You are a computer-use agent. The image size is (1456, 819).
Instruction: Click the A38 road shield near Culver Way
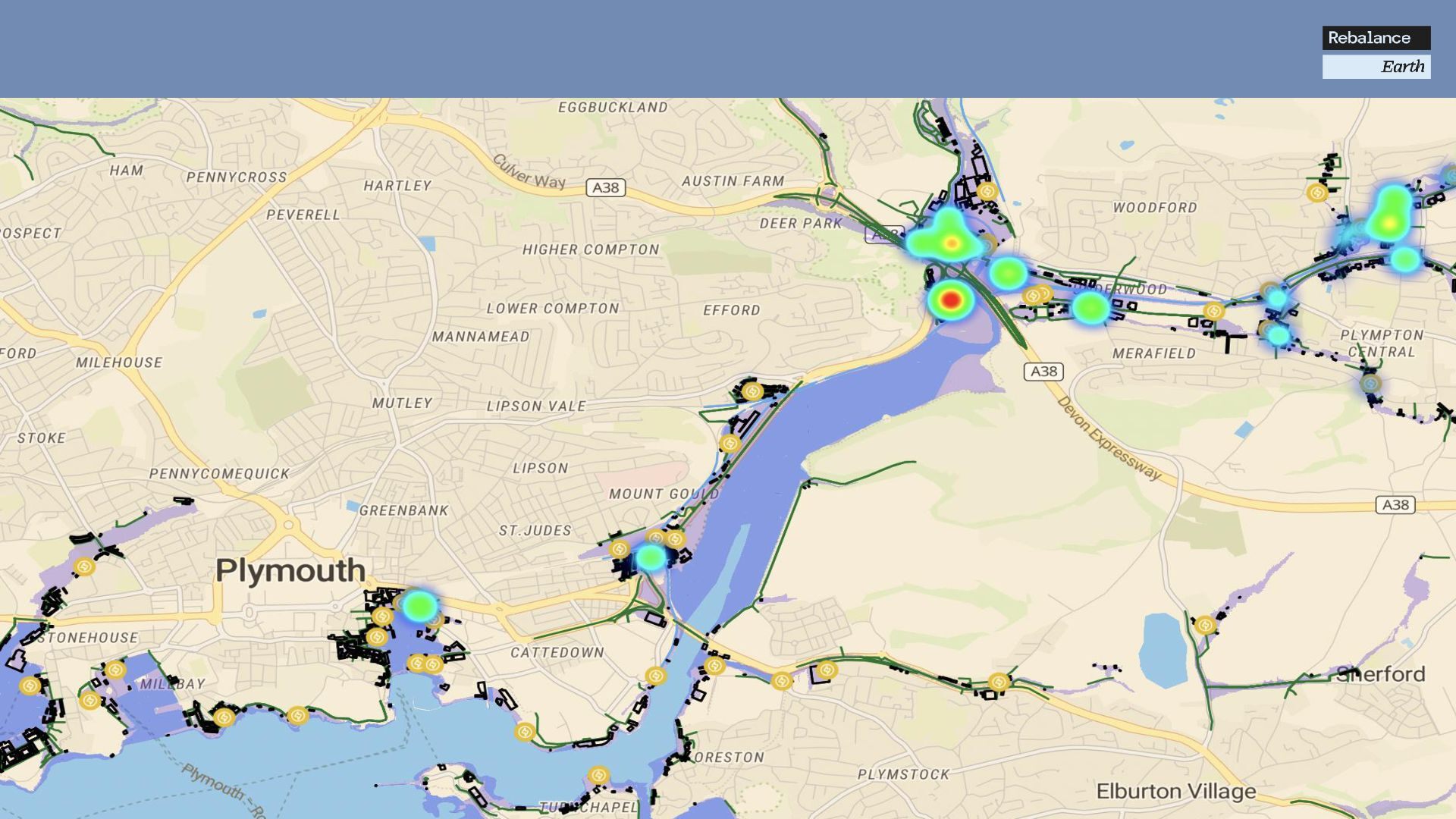(x=605, y=187)
